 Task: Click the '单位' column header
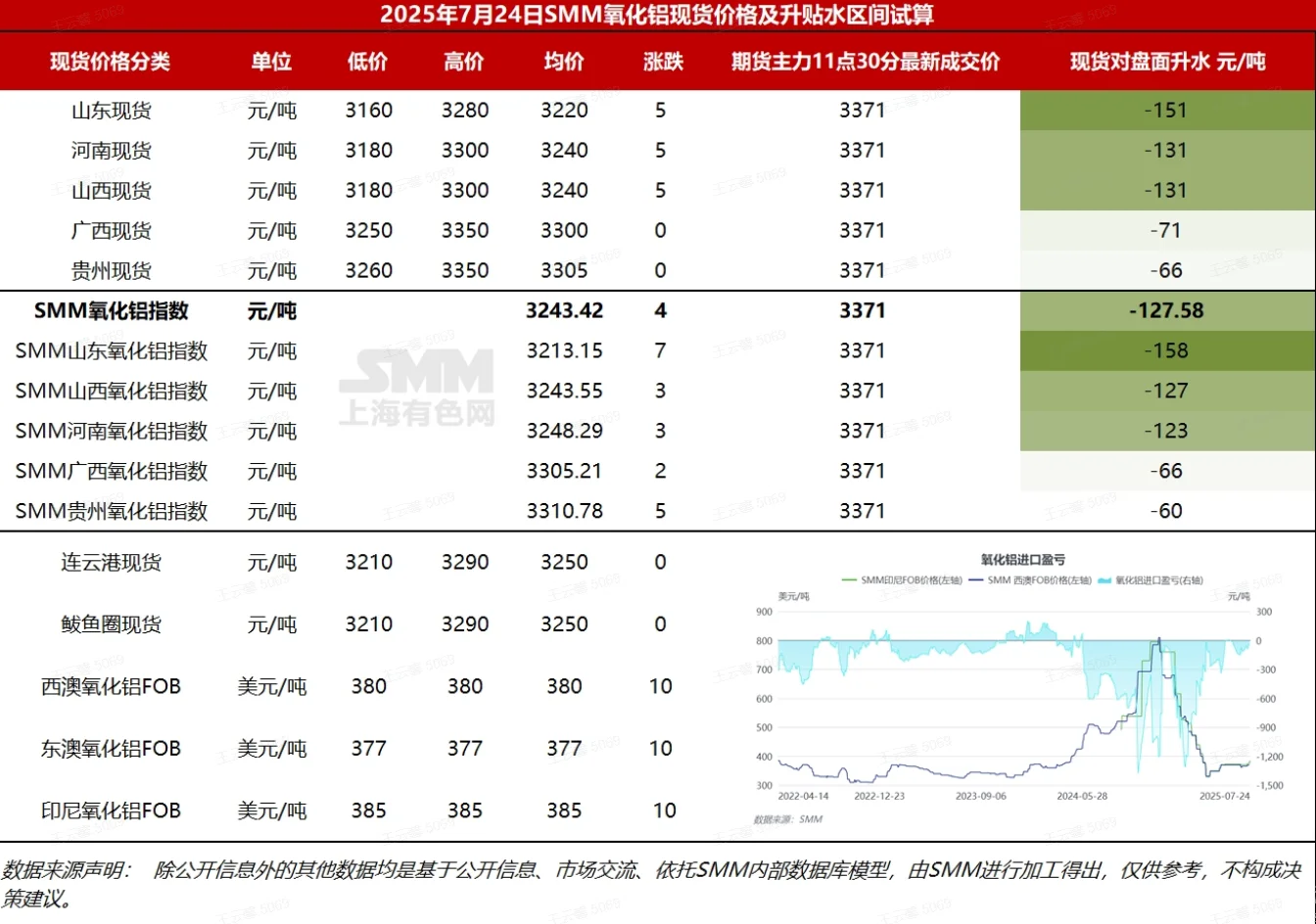tap(271, 62)
